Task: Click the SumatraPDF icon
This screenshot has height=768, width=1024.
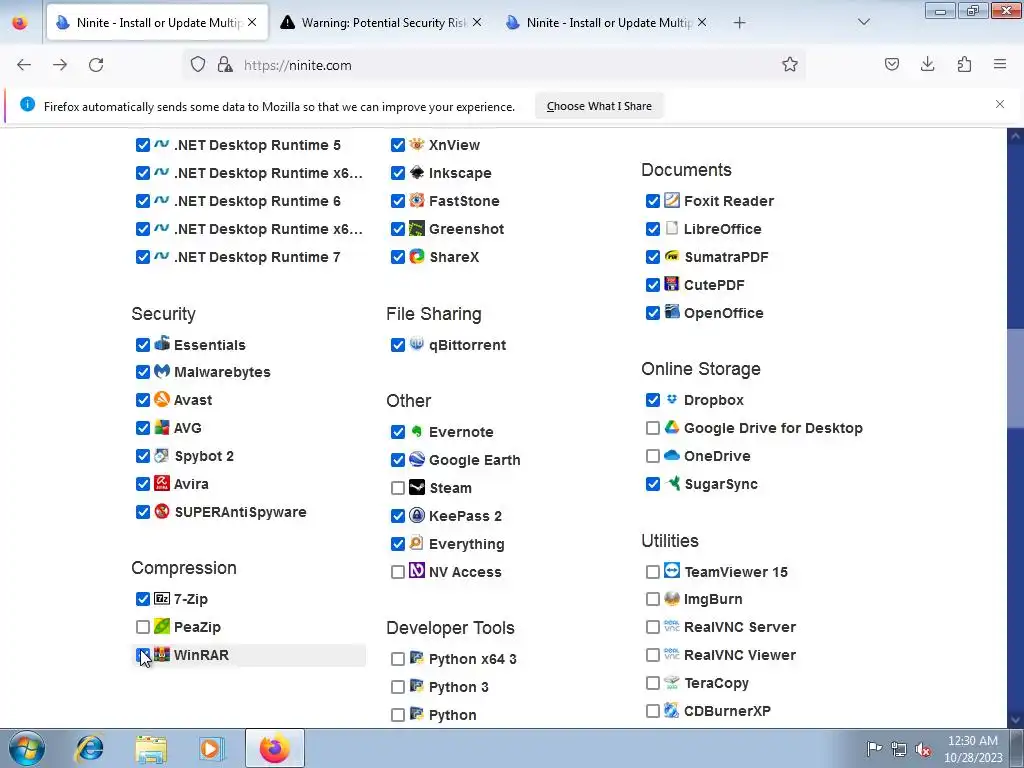Action: pos(671,257)
